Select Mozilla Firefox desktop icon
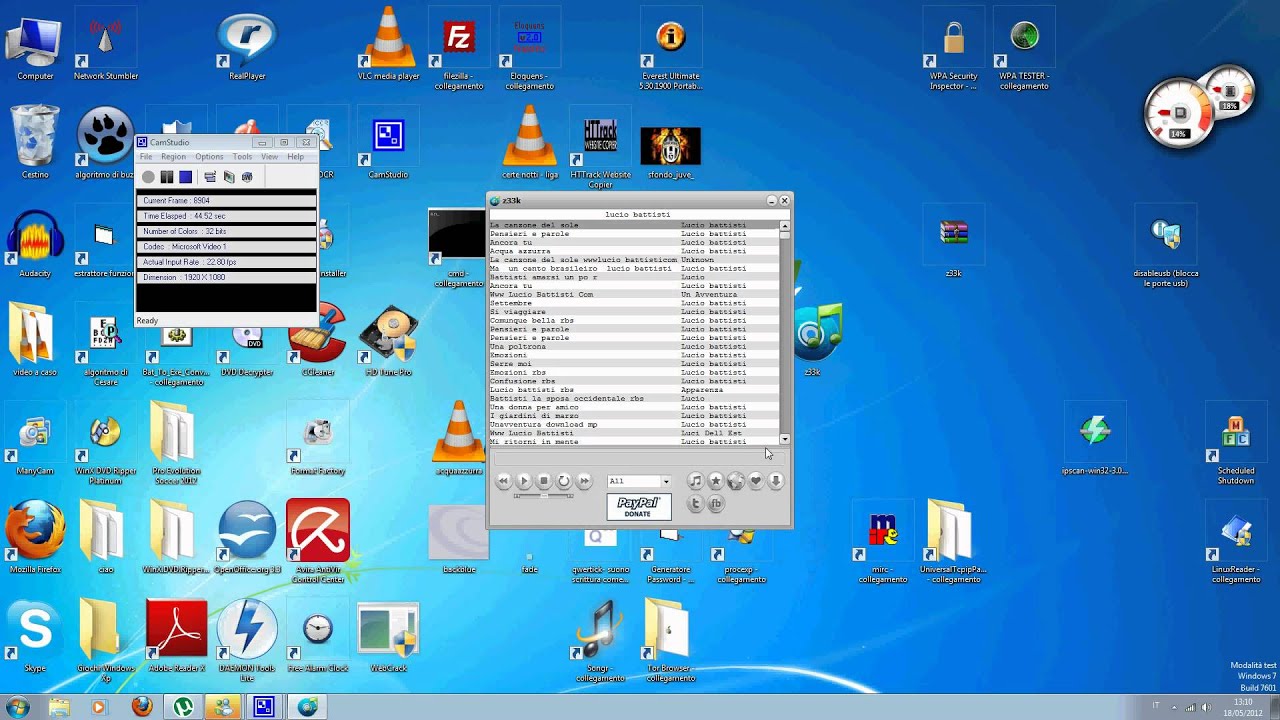Screen dimensions: 1280x720 [35, 538]
